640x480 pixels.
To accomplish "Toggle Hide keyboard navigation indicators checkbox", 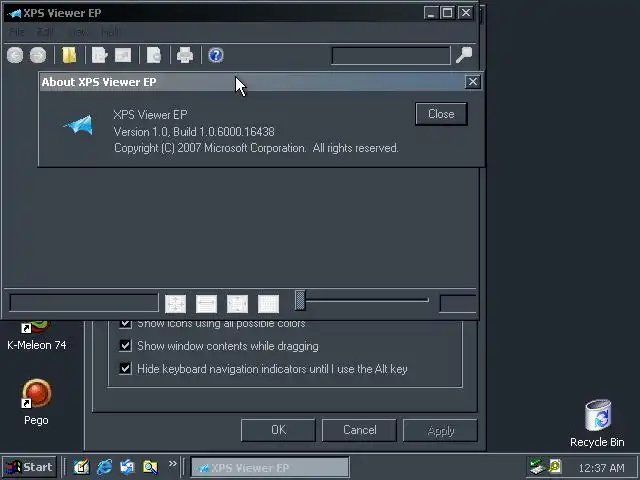I will 125,369.
